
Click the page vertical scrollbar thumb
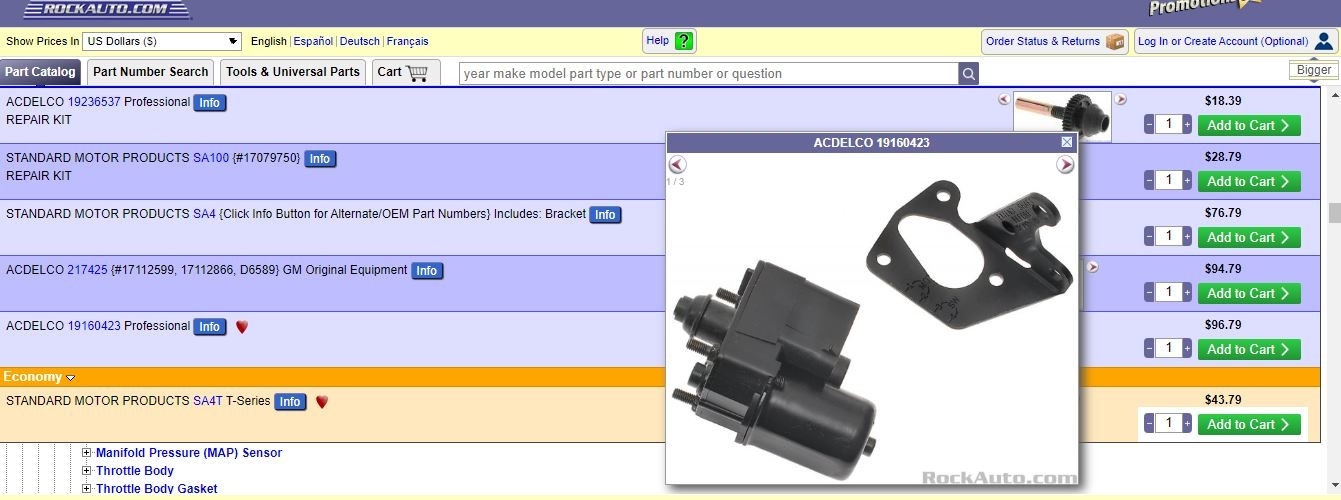1334,213
